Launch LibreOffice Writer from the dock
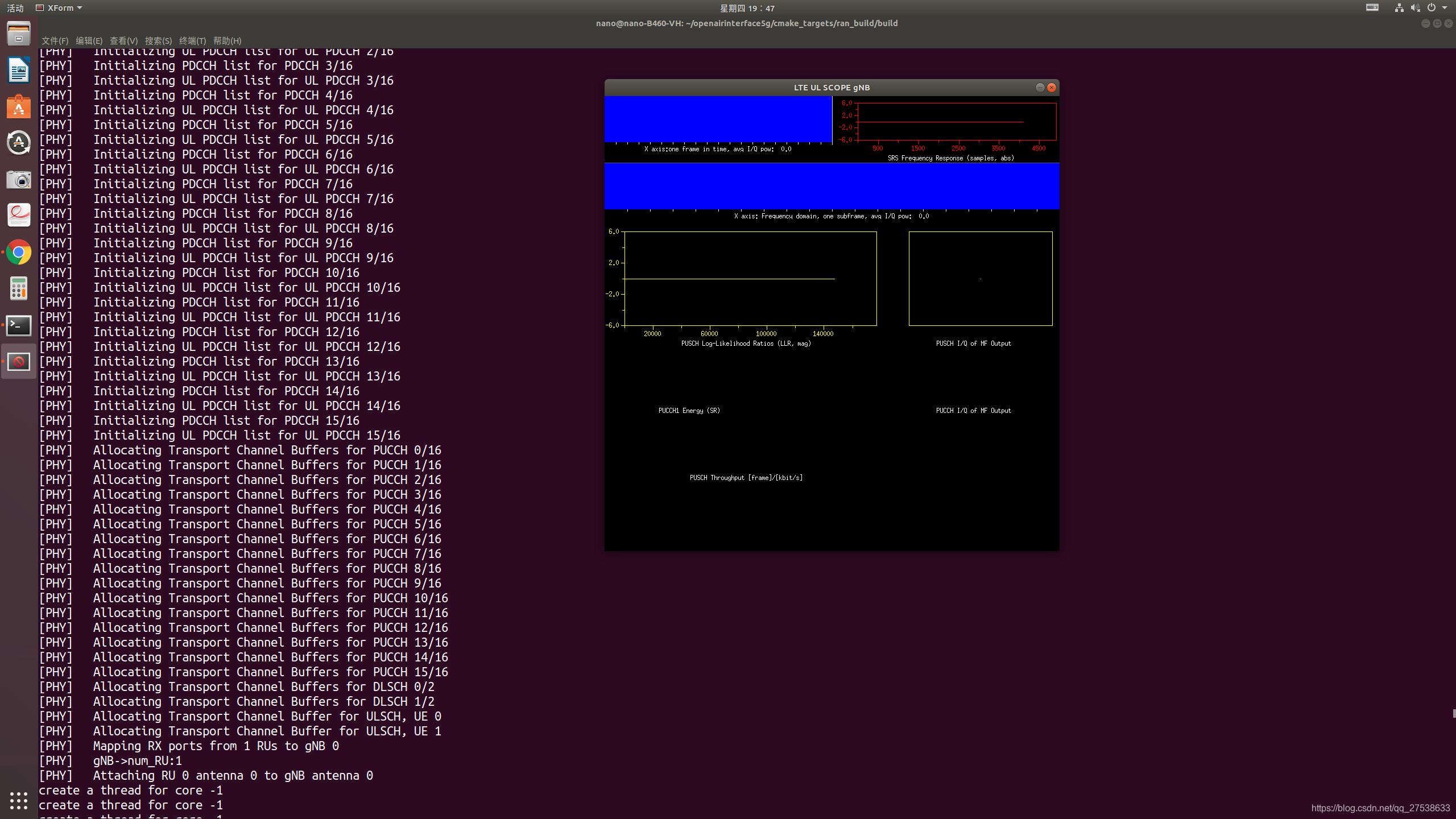Viewport: 1456px width, 819px height. coord(19,71)
